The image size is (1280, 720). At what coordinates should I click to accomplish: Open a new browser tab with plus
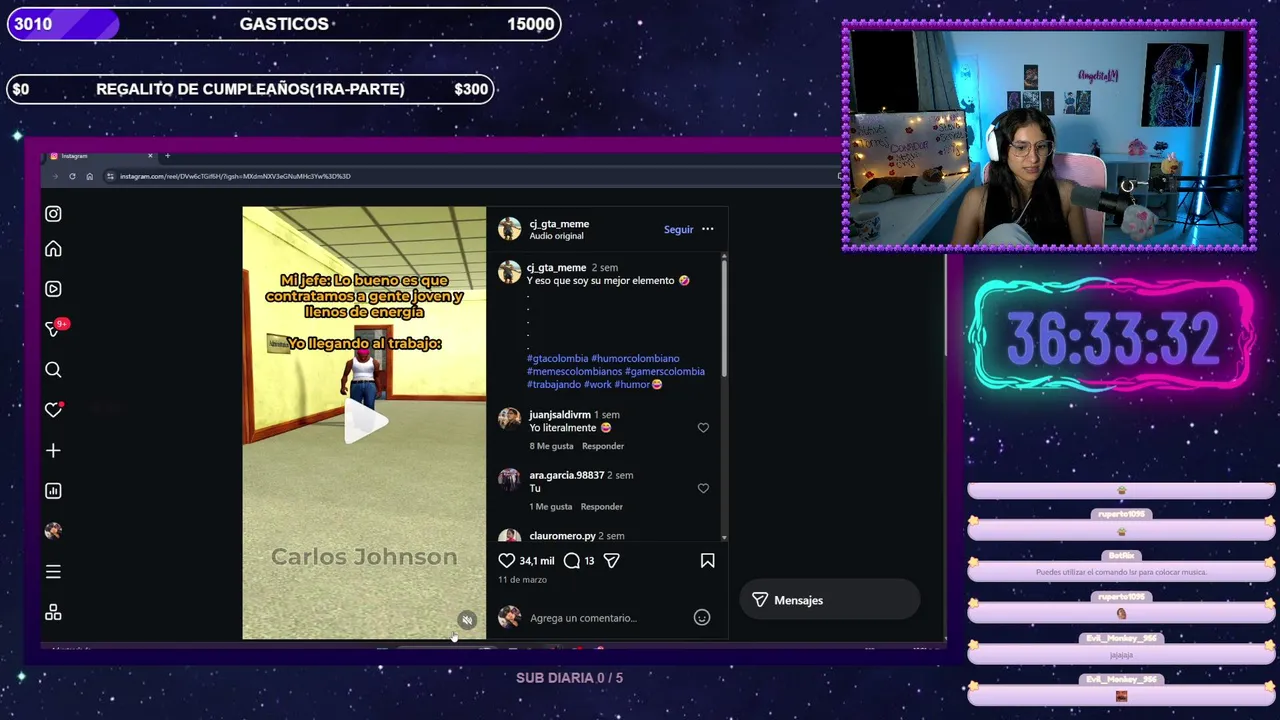point(167,156)
